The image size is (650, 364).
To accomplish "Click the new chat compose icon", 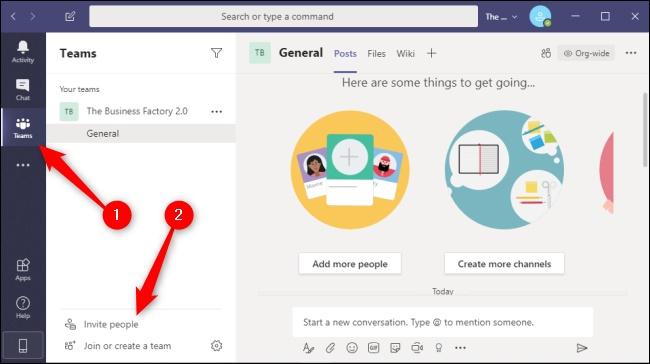I will click(x=70, y=17).
